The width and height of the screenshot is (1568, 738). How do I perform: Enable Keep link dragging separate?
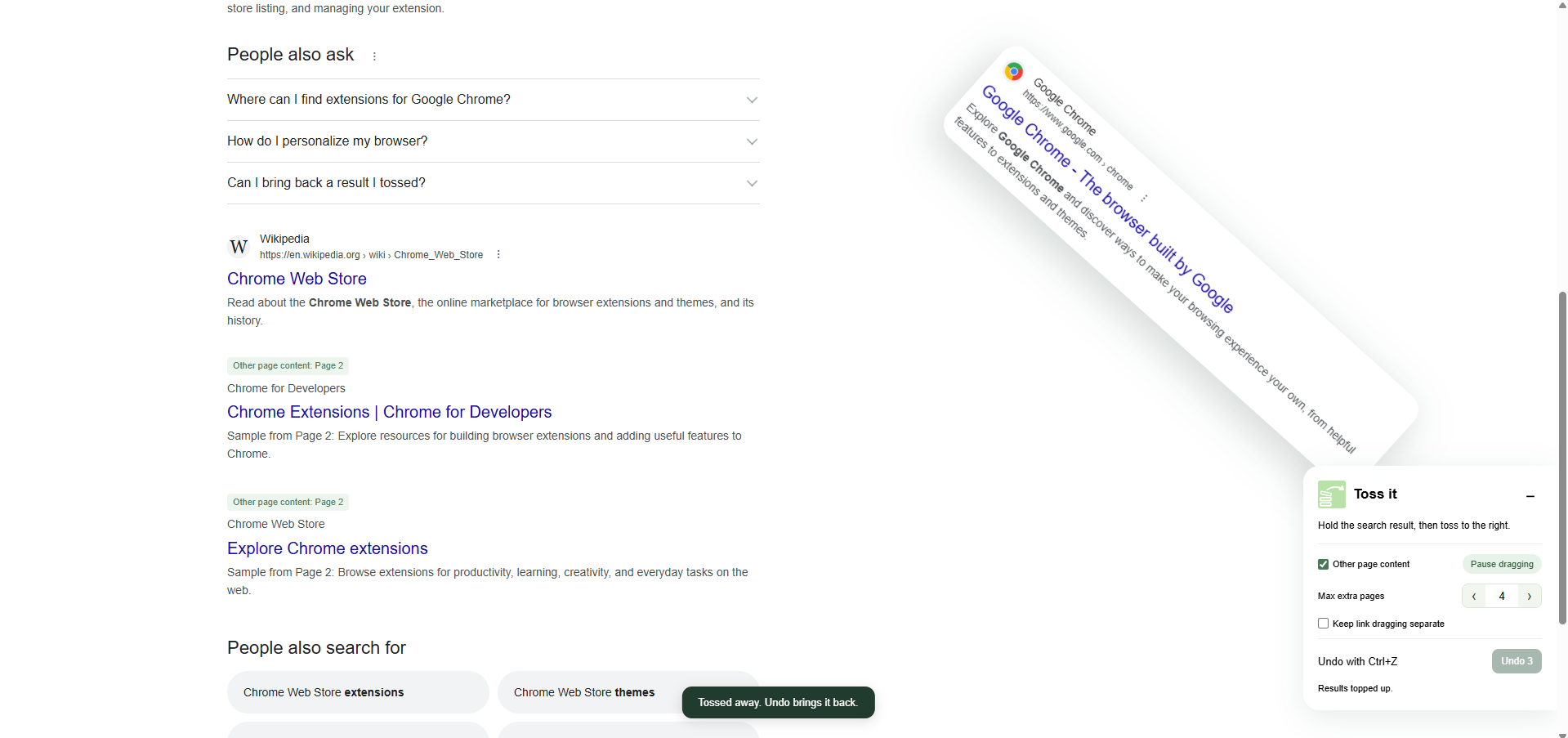point(1324,624)
